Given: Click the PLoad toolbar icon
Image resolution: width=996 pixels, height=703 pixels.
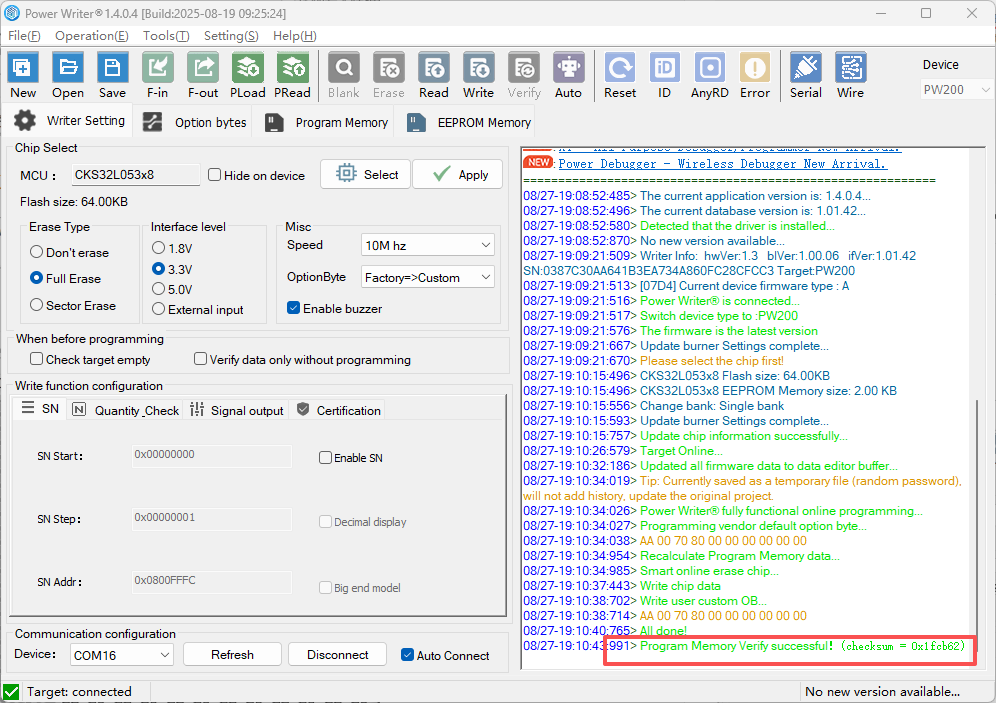Looking at the screenshot, I should click(x=248, y=68).
